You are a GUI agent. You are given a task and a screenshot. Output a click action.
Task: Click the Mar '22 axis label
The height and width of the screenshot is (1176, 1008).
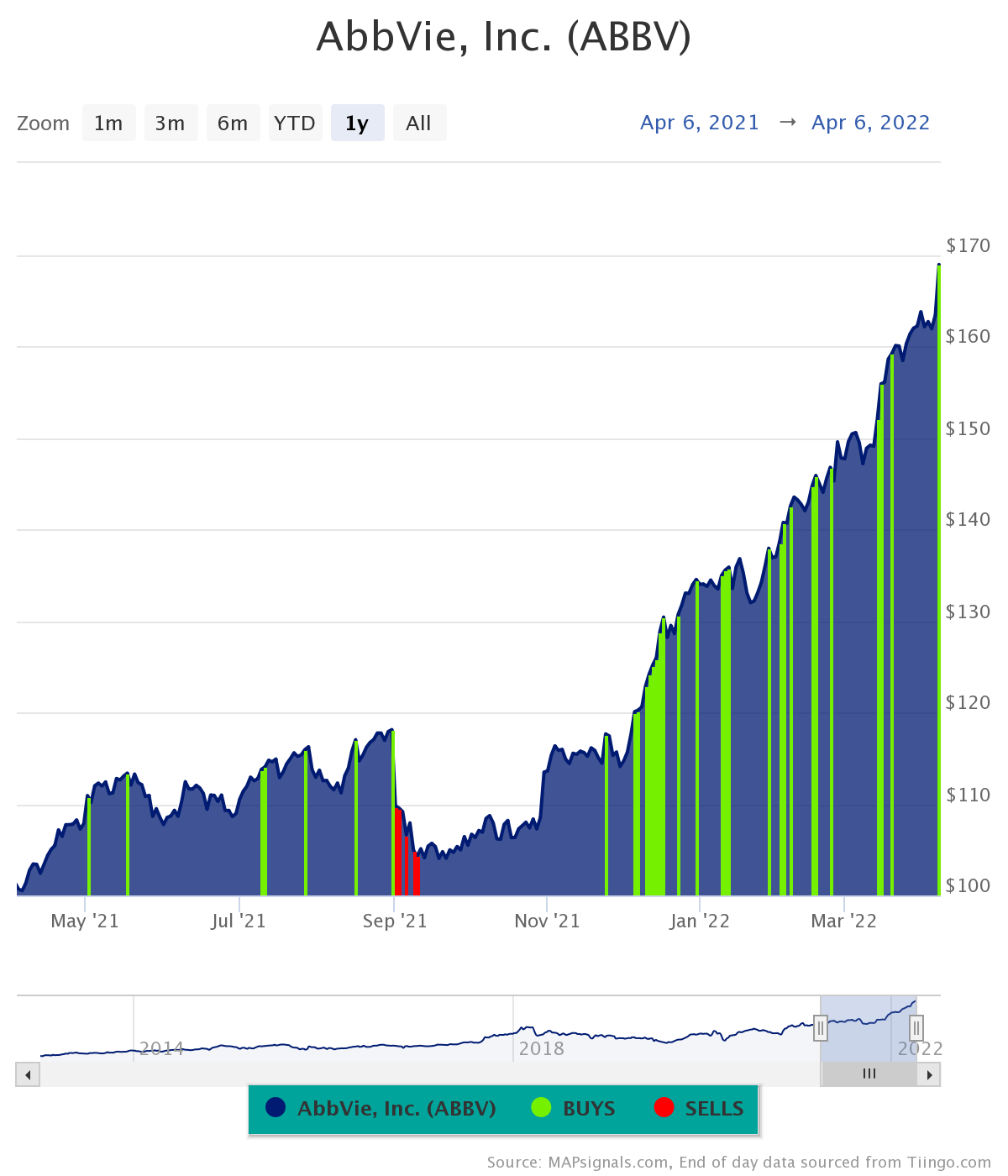point(843,921)
